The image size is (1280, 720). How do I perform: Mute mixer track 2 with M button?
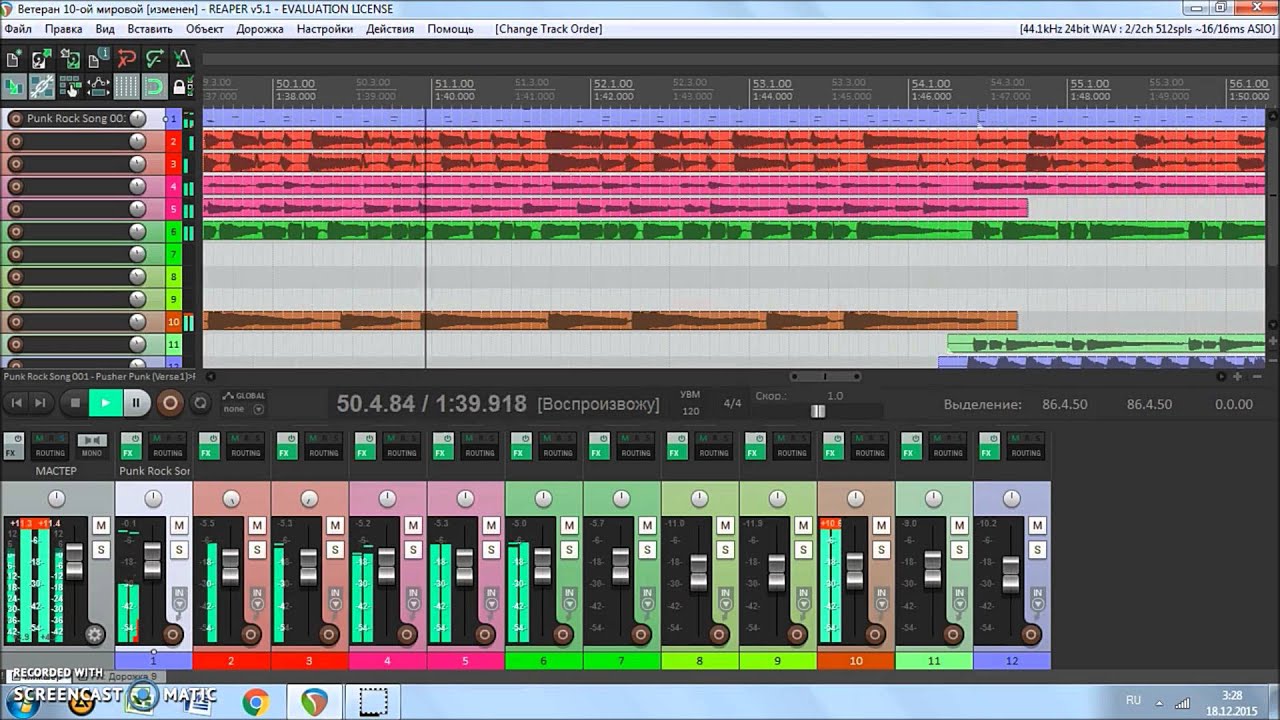click(x=257, y=525)
